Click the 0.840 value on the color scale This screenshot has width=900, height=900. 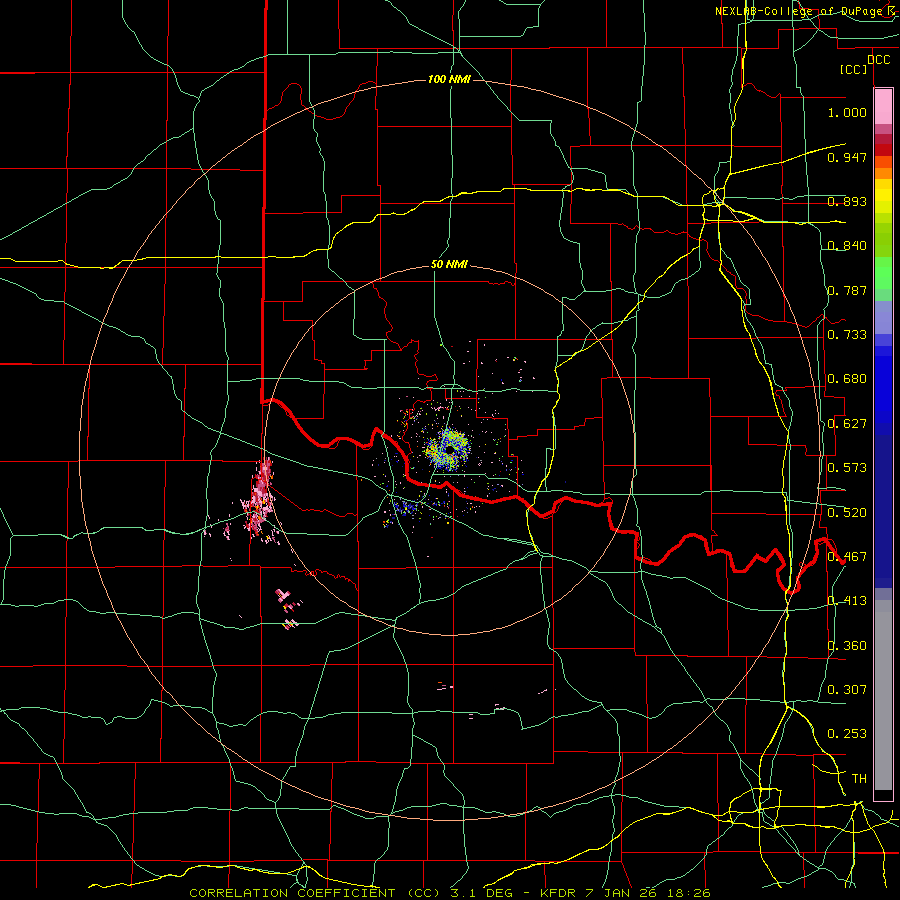pos(847,246)
